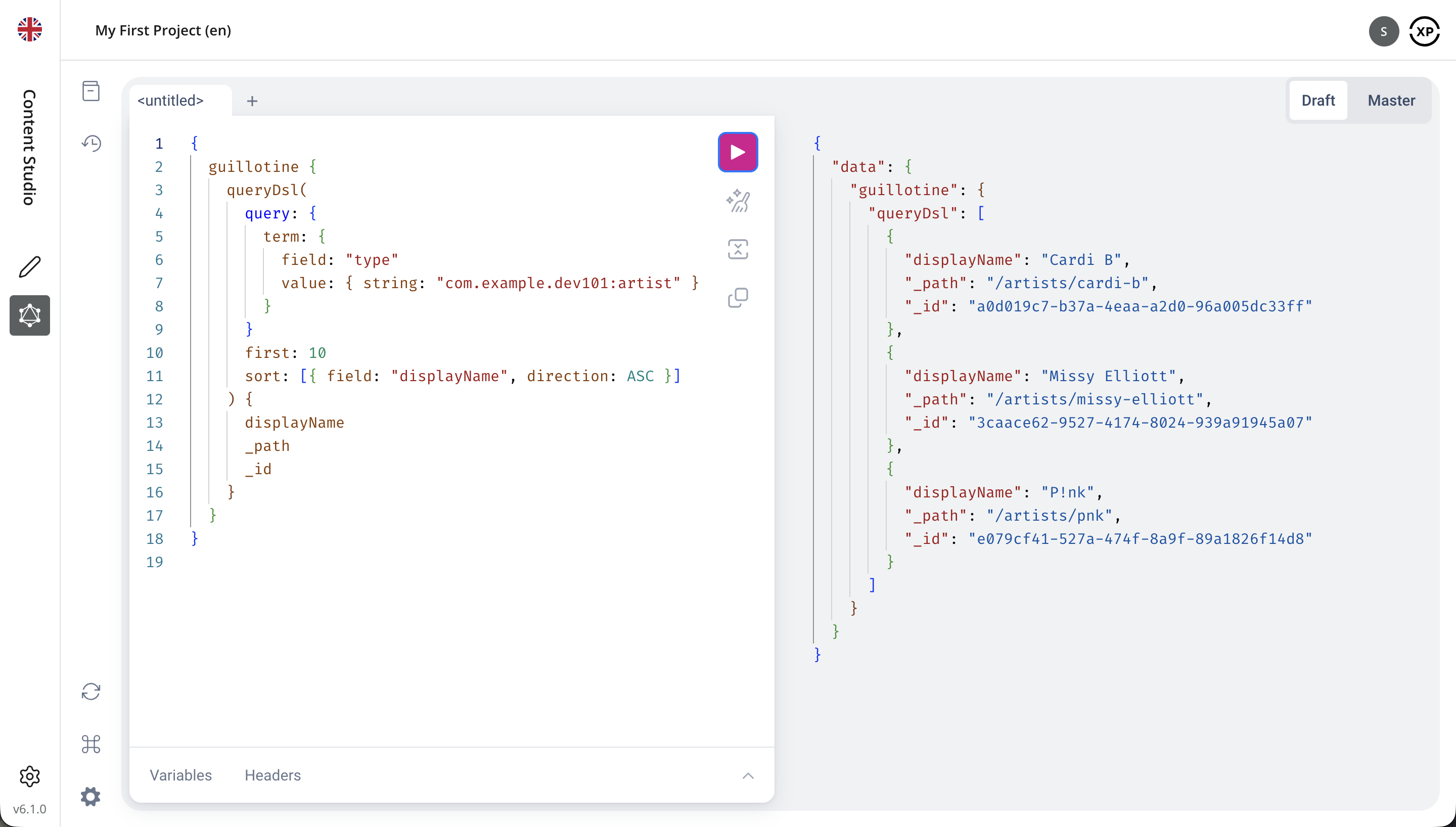1456x827 pixels.
Task: Re-fetch the GraphQL schema icon
Action: point(91,691)
